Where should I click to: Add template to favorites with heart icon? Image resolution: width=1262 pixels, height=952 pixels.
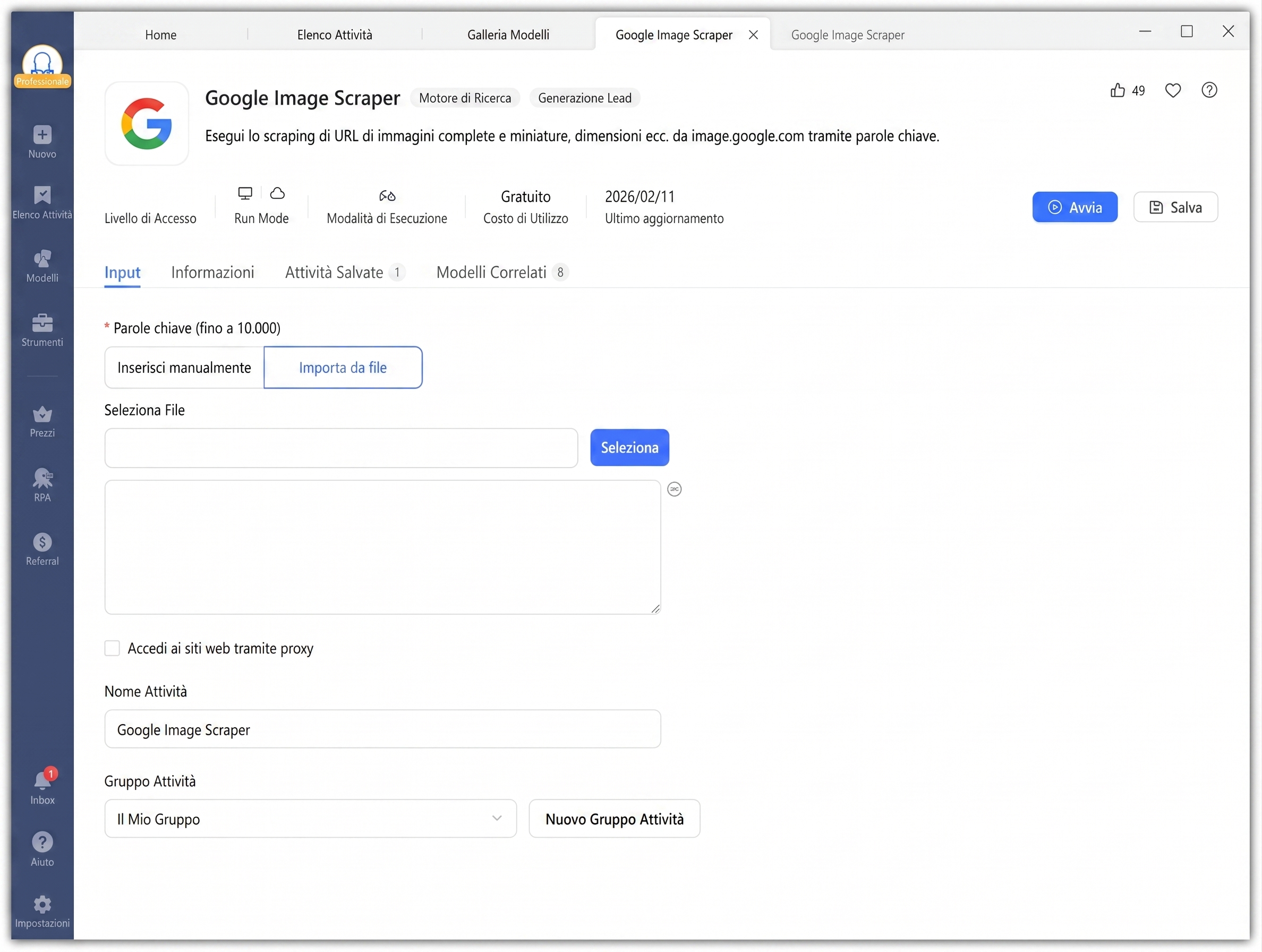click(x=1173, y=90)
